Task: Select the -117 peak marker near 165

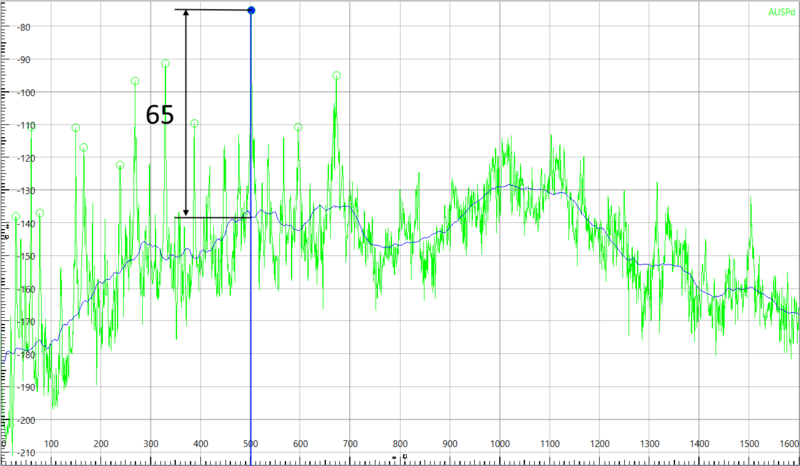Action: 84,147
